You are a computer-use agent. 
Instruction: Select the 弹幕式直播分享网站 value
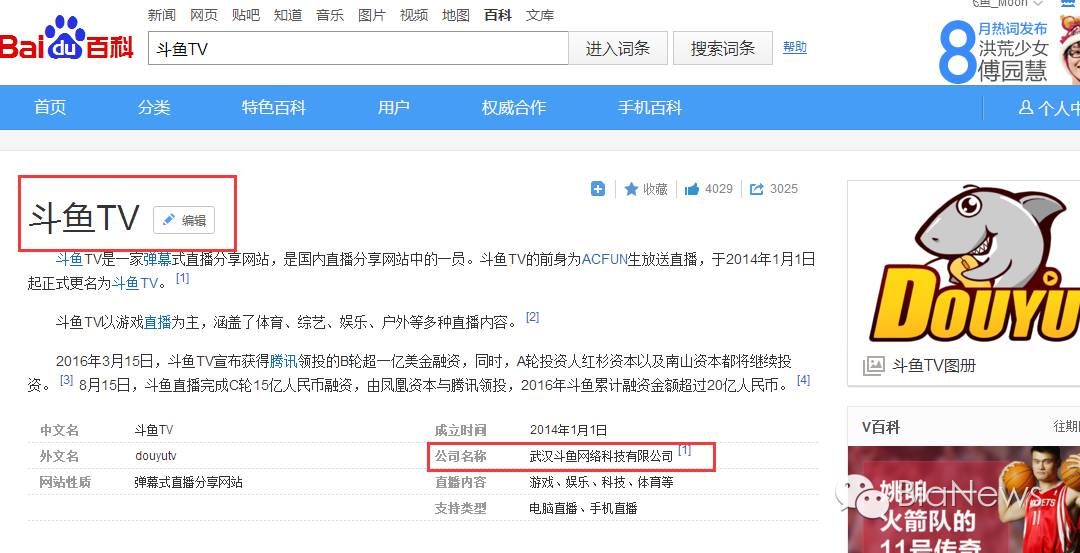click(x=188, y=482)
